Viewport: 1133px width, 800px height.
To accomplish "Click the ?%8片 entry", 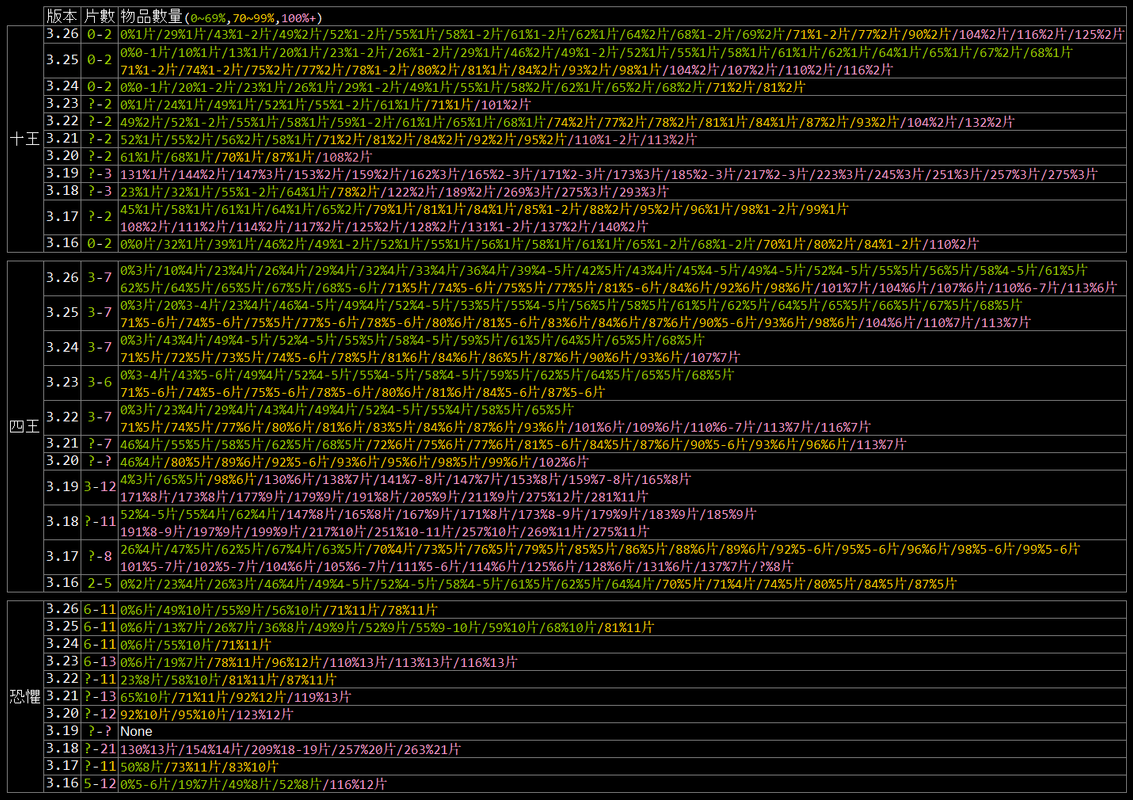I will pos(775,567).
